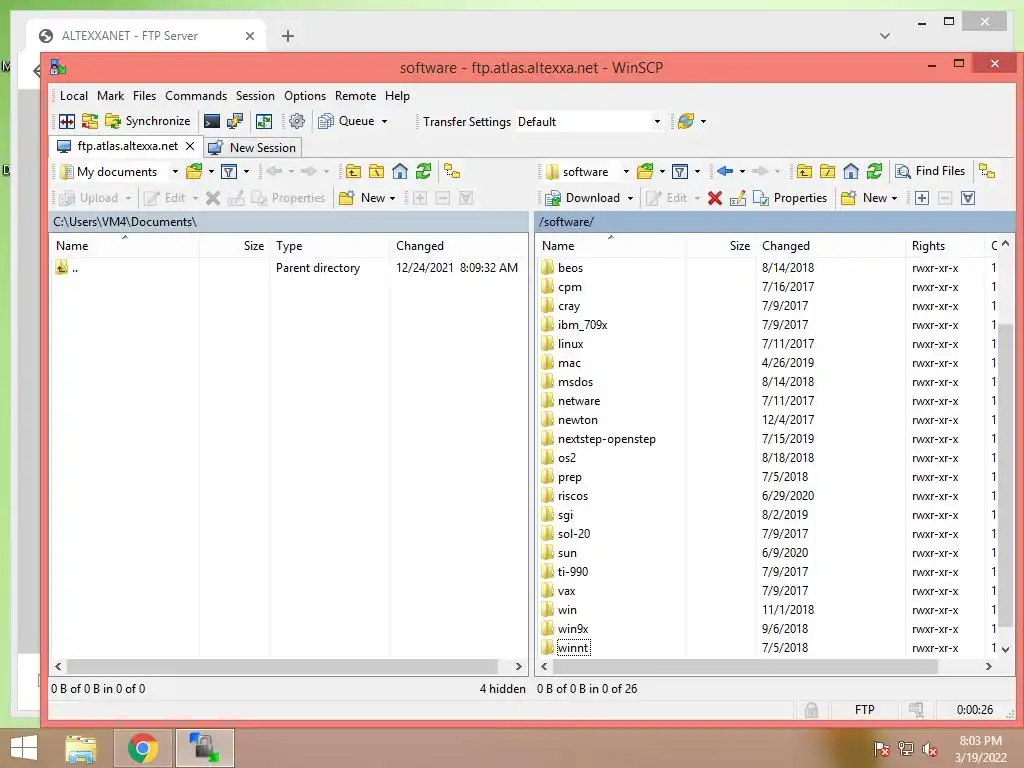Screen dimensions: 1024x768
Task: Select the local parent directory row
Action: [289, 268]
